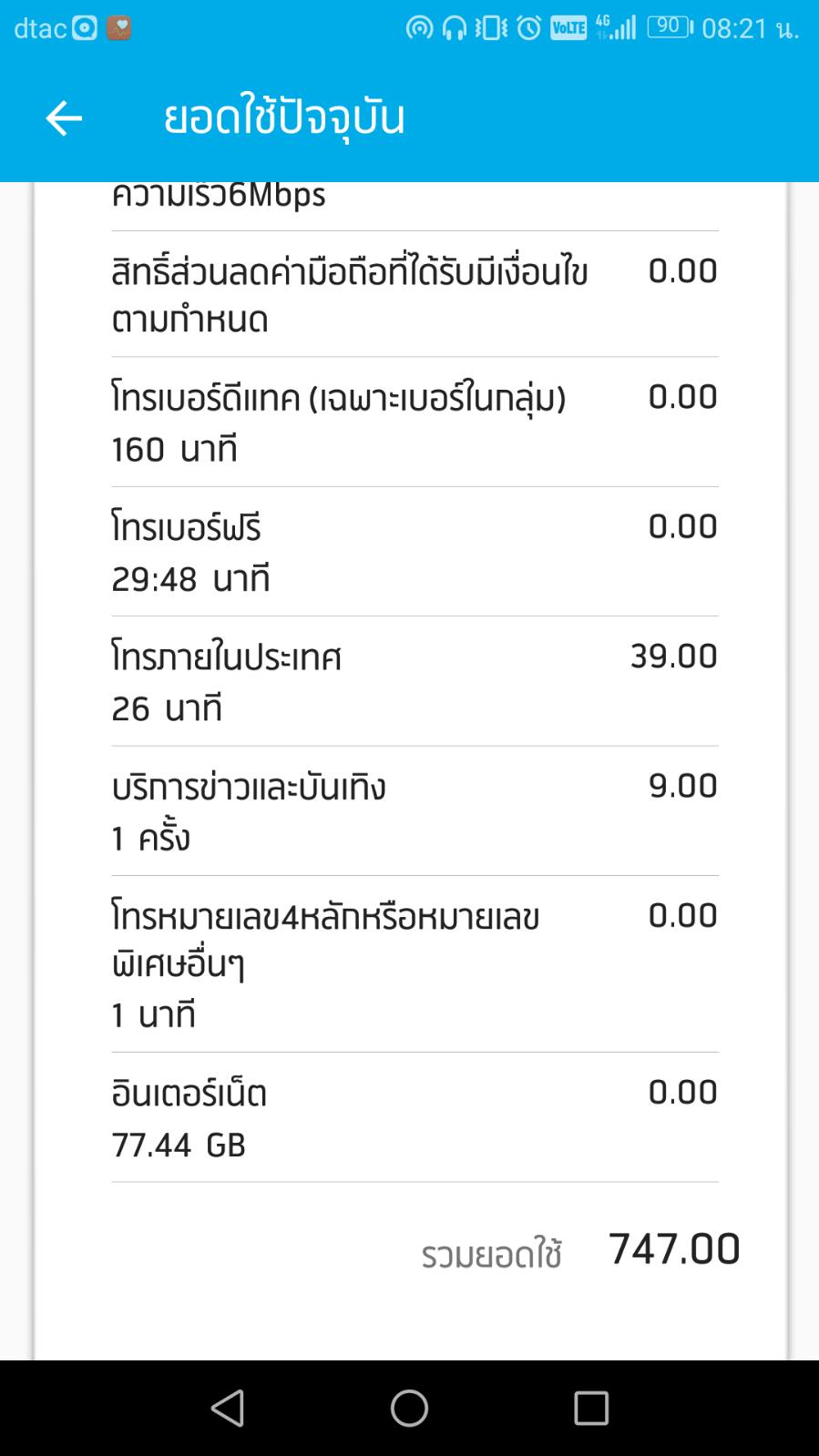Tap the 4G signal strength icon

pyautogui.click(x=616, y=27)
